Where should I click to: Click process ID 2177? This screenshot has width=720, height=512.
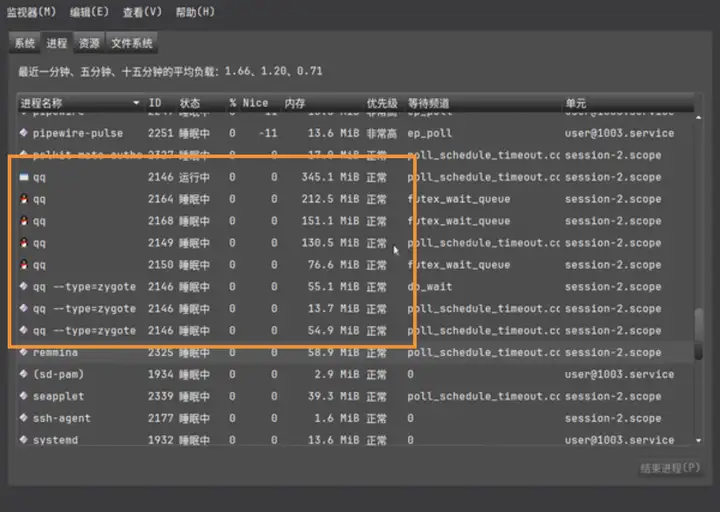tap(160, 418)
